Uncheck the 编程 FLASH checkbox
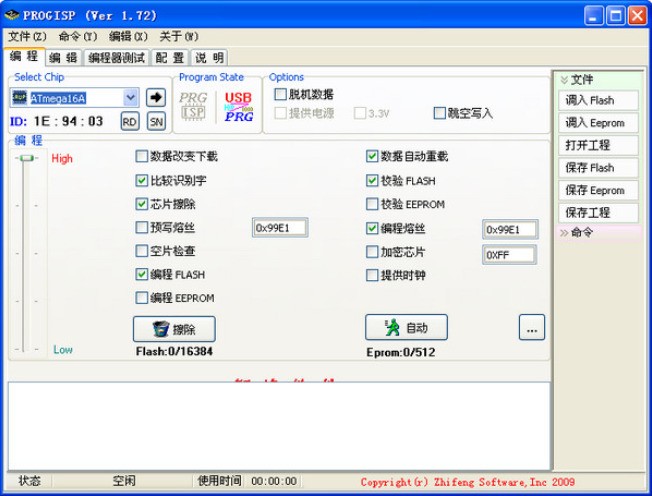 [141, 274]
